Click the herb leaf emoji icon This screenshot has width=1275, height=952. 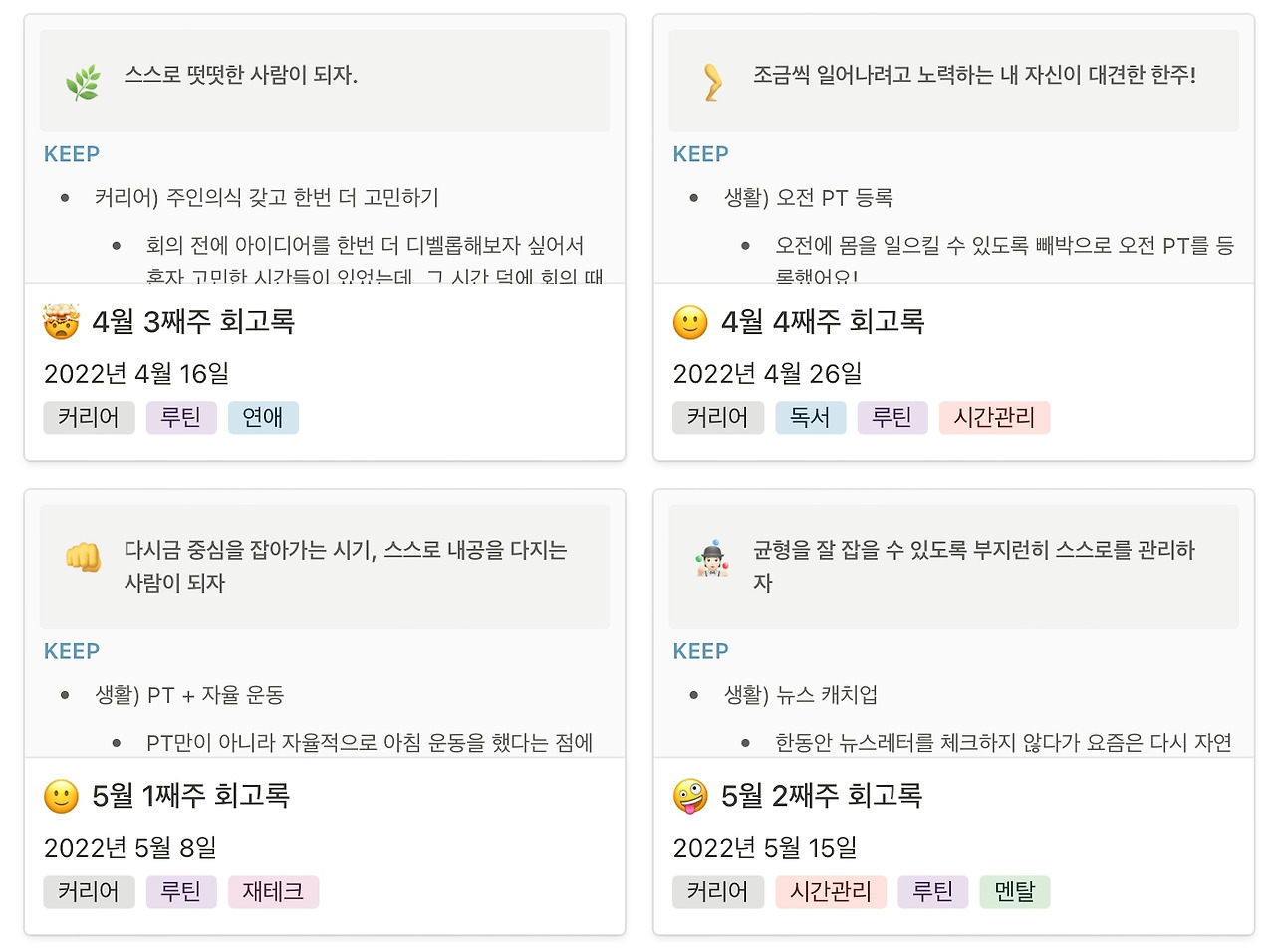click(83, 82)
